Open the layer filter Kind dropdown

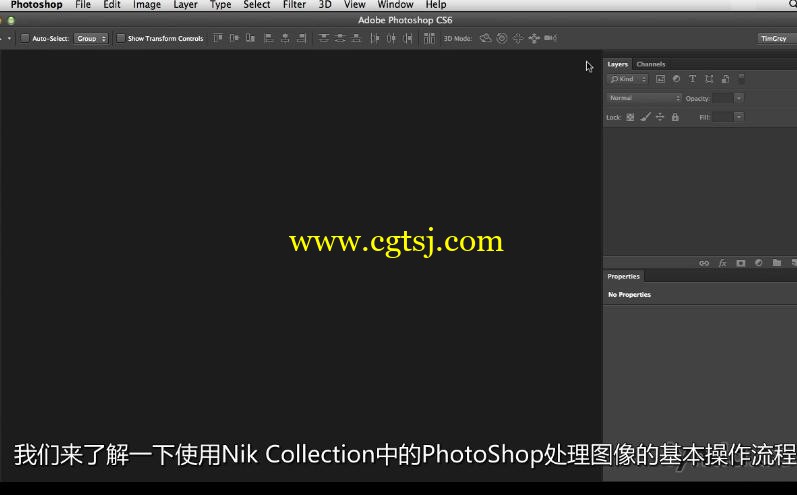628,79
